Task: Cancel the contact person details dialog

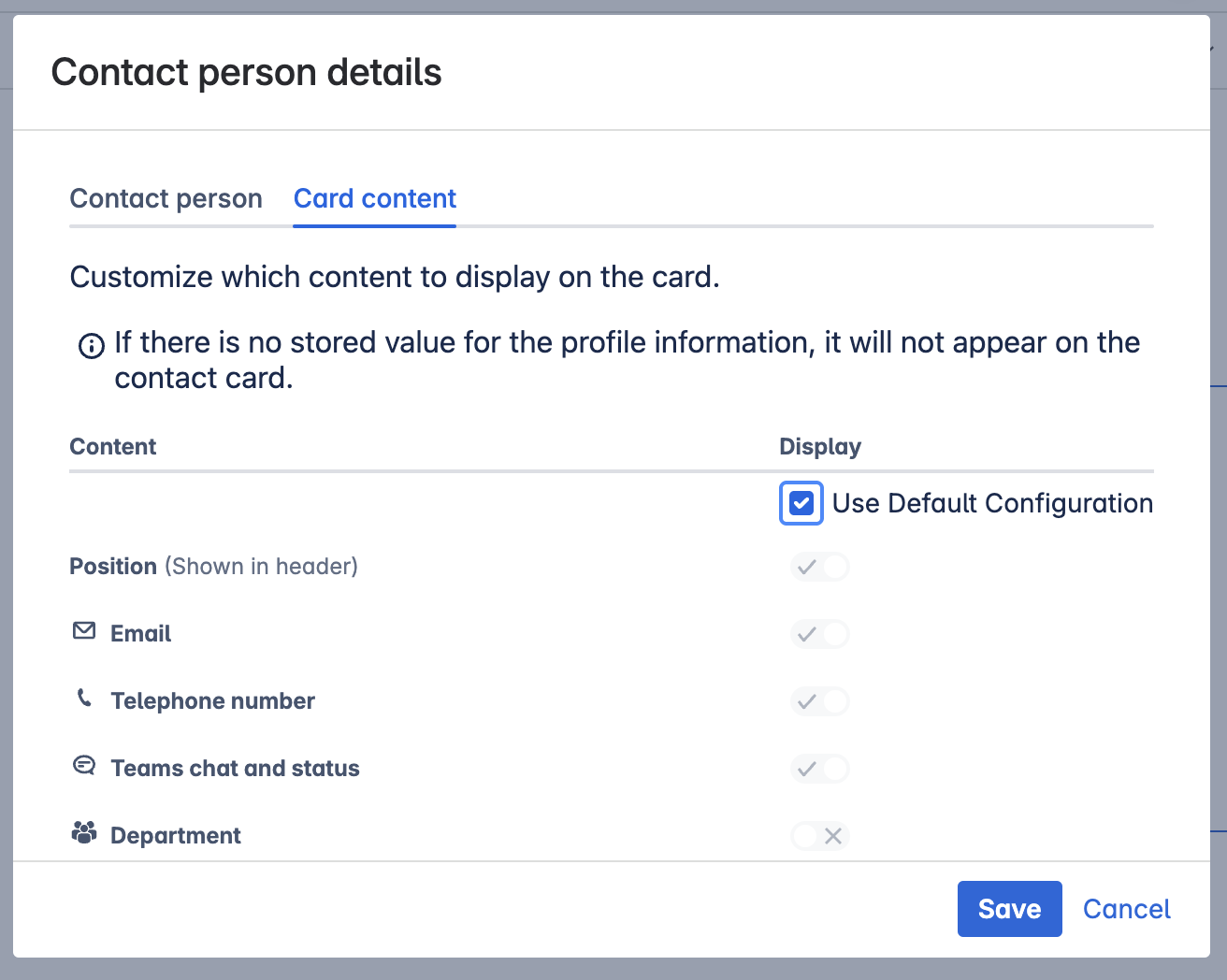Action: tap(1126, 908)
